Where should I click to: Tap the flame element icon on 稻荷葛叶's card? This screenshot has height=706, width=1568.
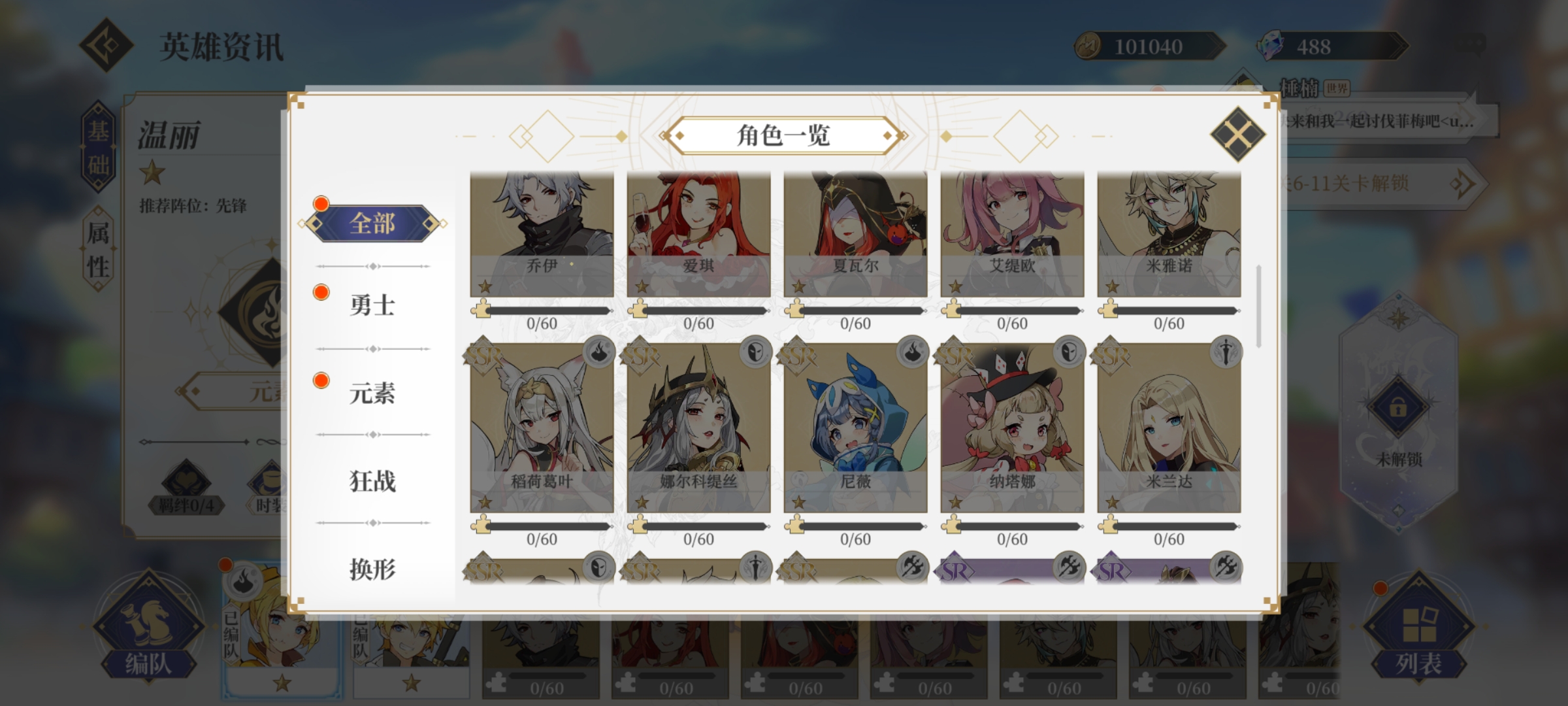pyautogui.click(x=598, y=352)
